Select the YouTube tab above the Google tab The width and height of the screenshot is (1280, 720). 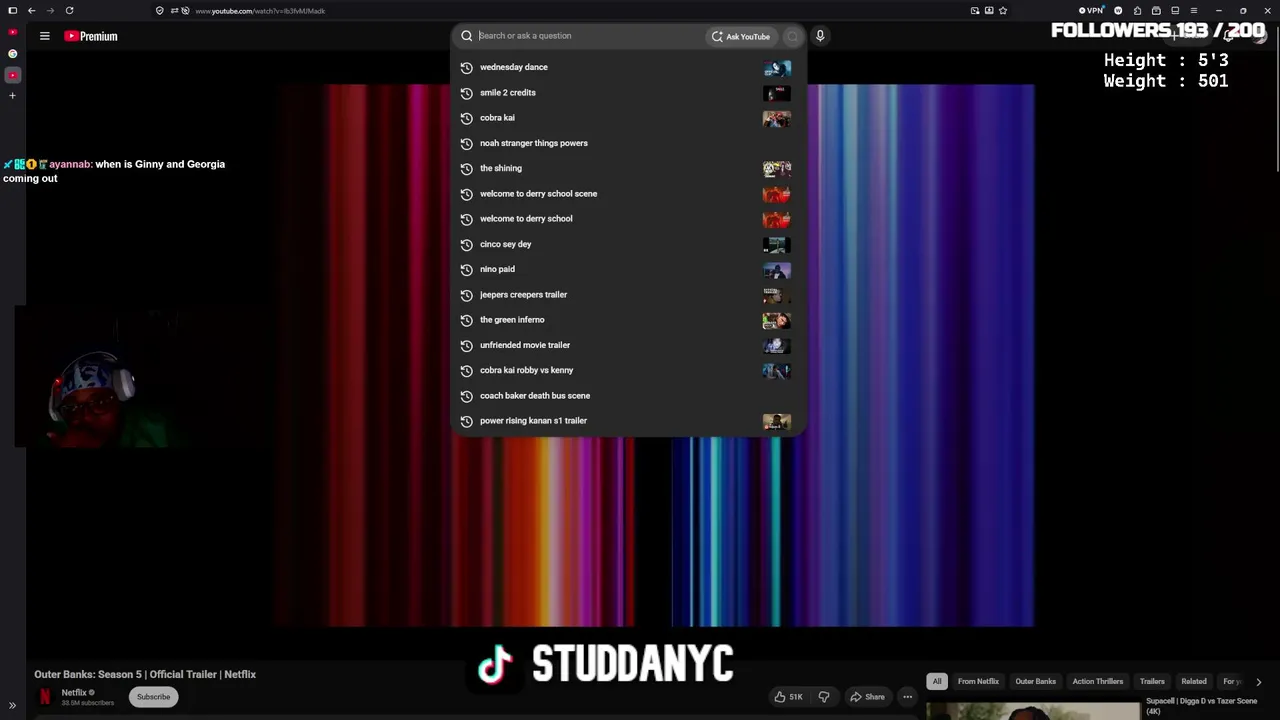pyautogui.click(x=12, y=32)
